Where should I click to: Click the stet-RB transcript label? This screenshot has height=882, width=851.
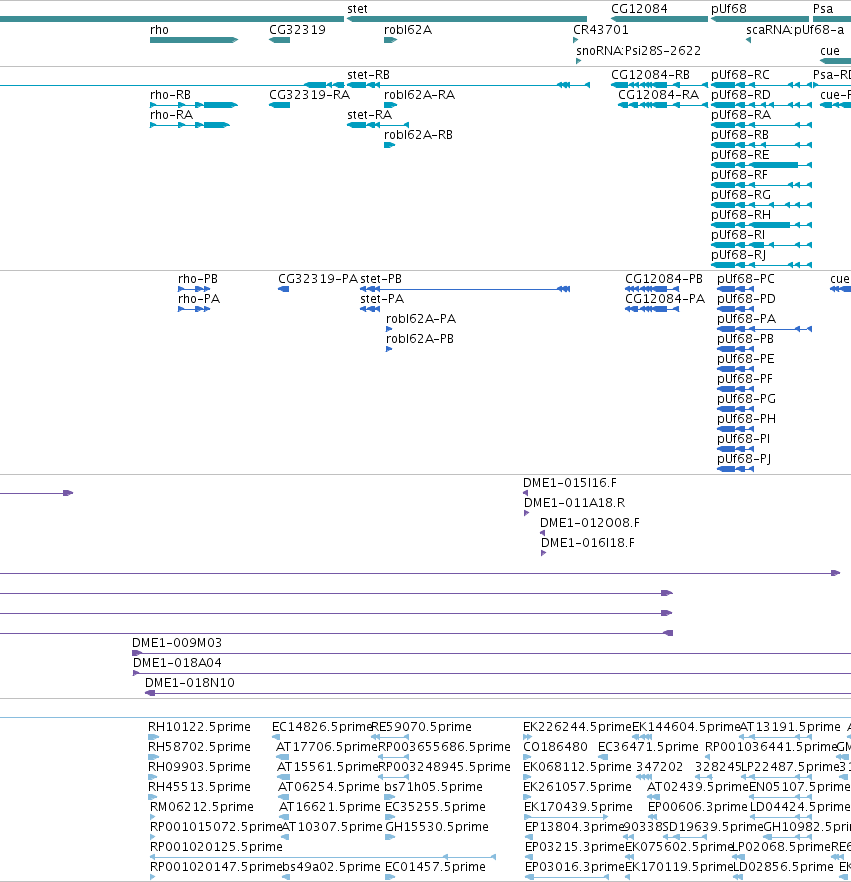(368, 75)
